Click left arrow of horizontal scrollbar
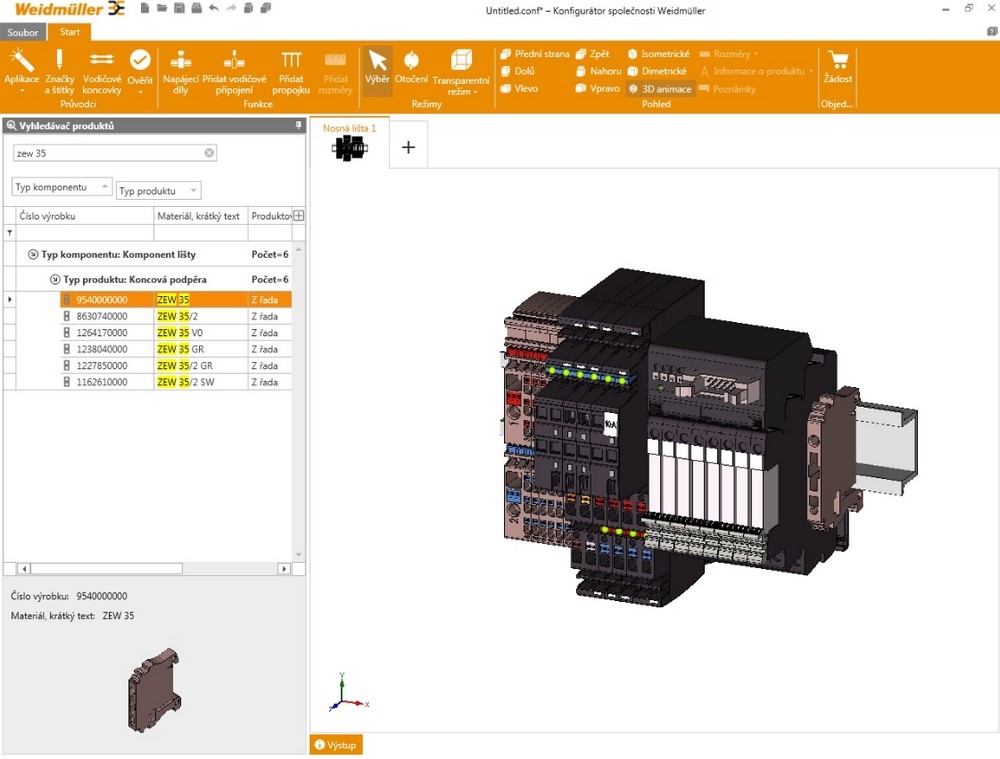This screenshot has width=1000, height=759. (24, 568)
